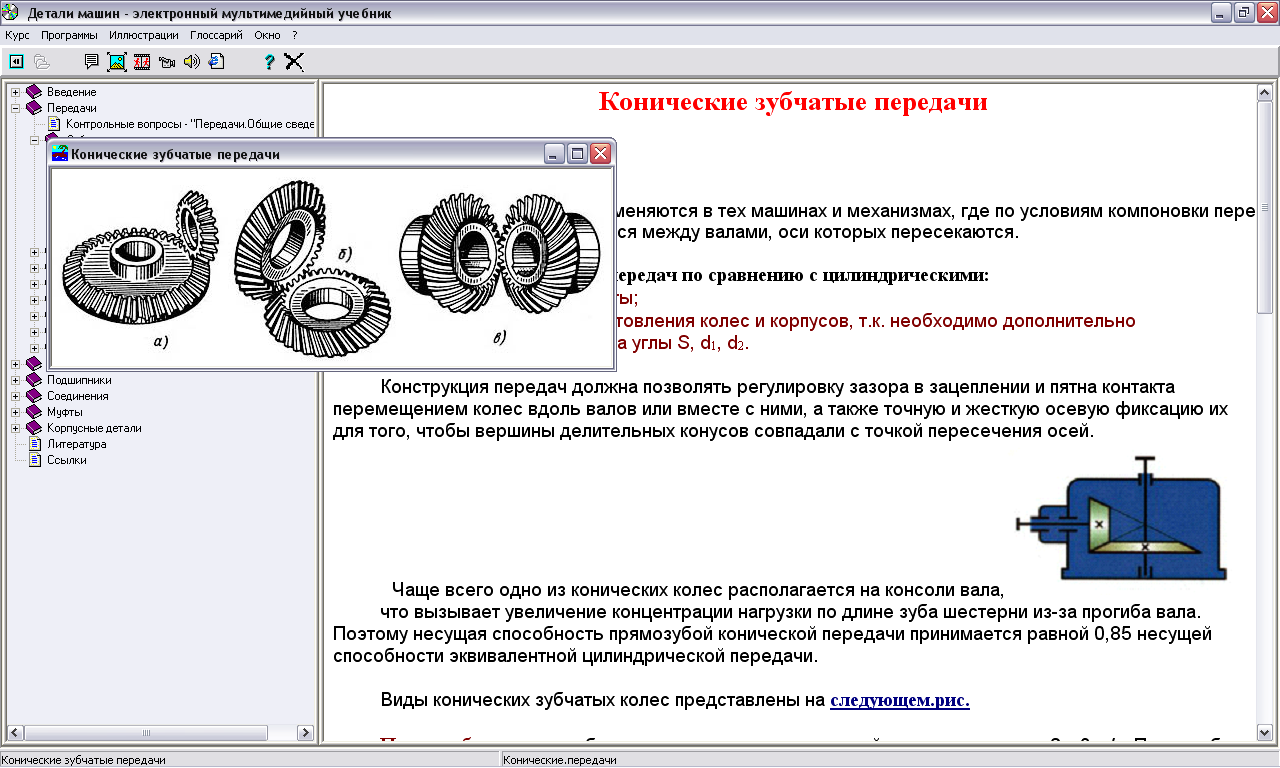Open the Глоссарий menu
1280x768 pixels.
216,35
